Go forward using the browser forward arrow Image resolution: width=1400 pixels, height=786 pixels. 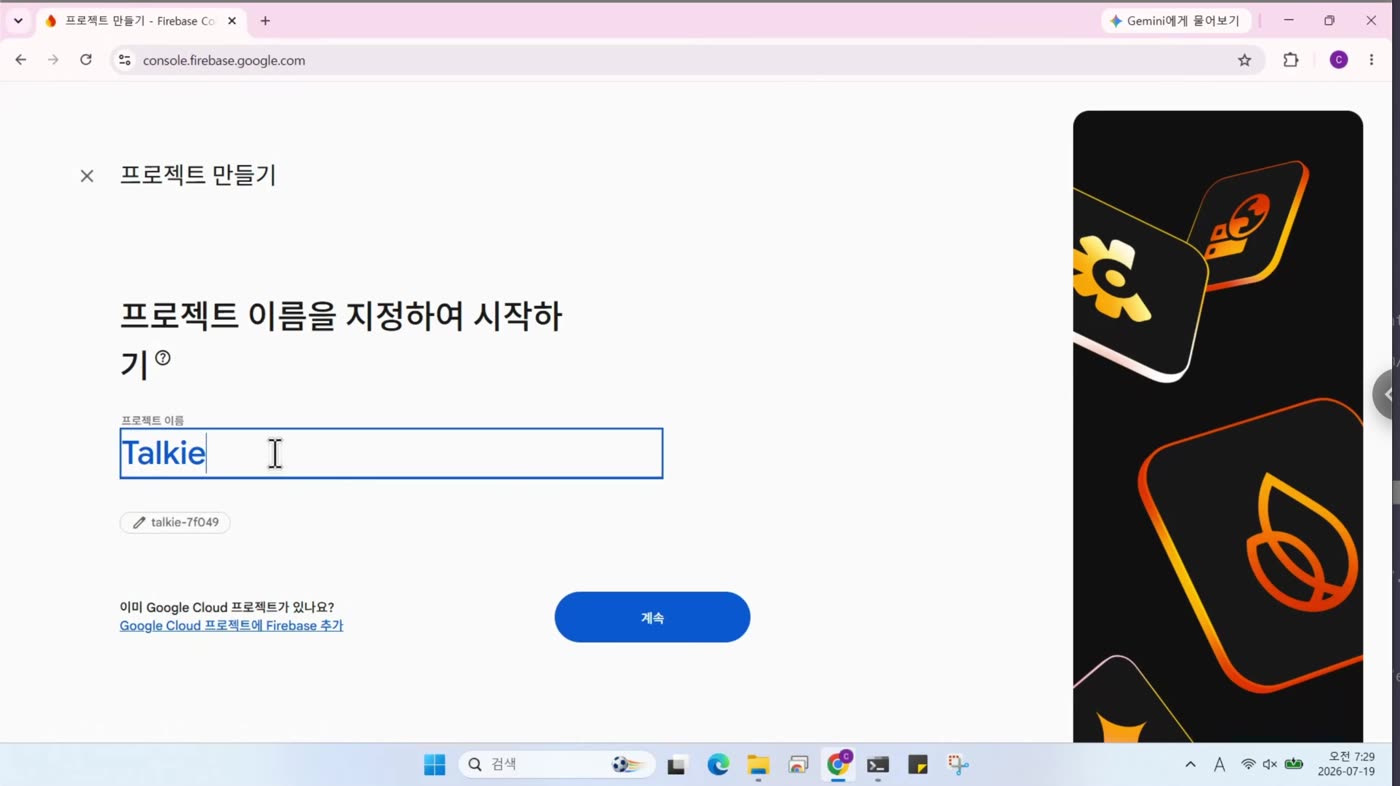pyautogui.click(x=53, y=60)
